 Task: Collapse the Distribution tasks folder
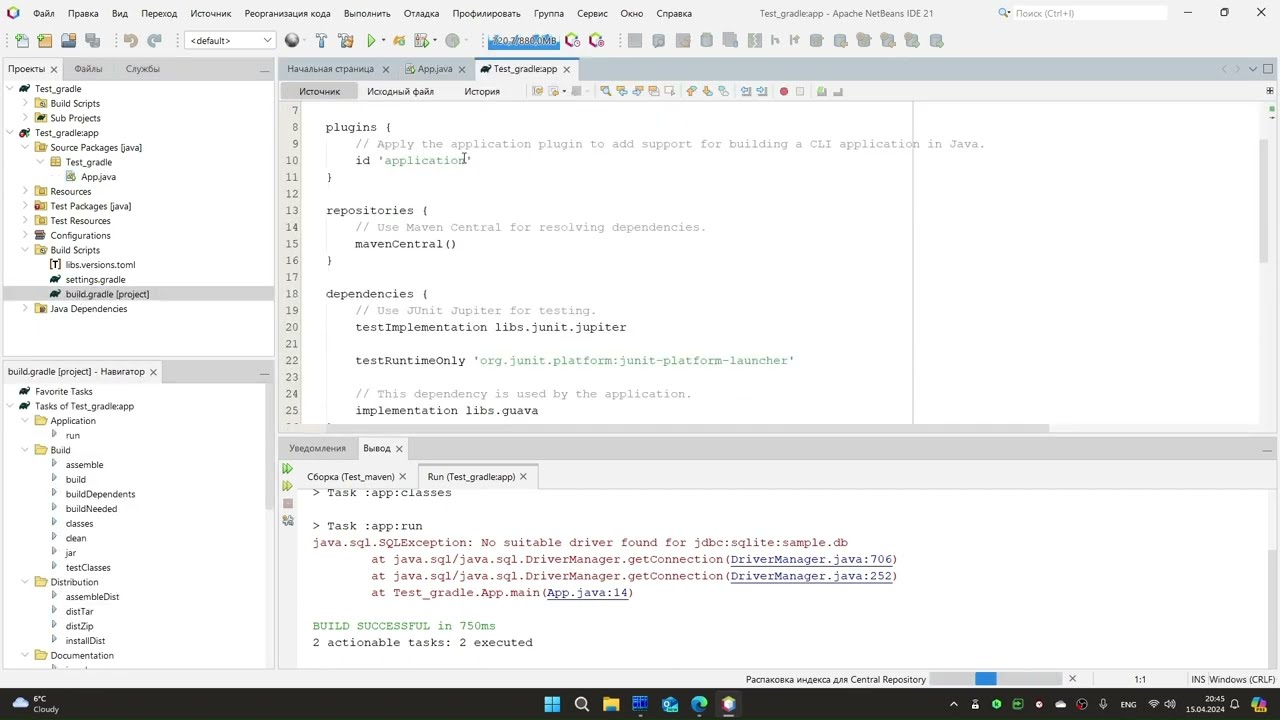(x=25, y=582)
